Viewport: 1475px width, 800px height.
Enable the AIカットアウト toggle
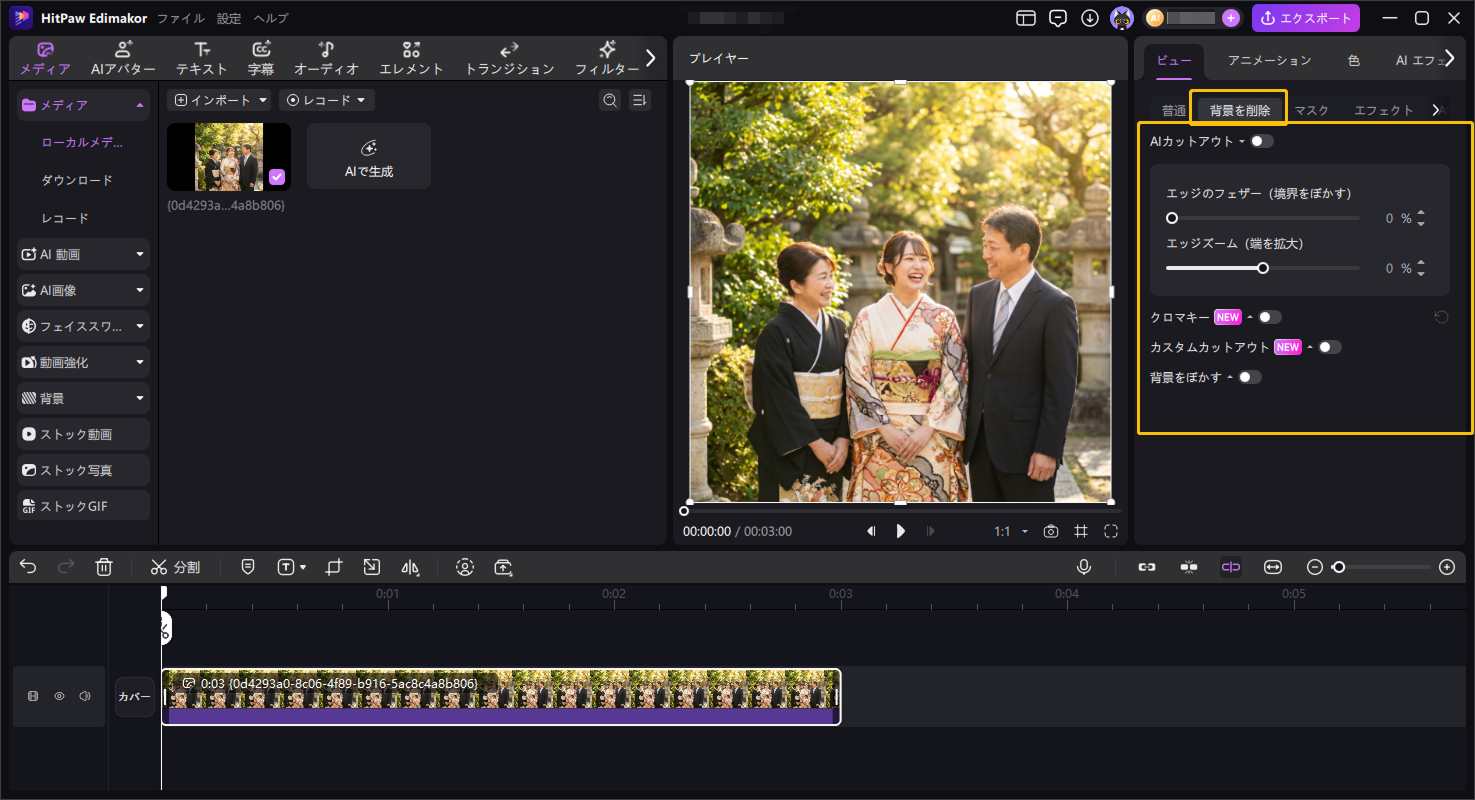(x=1262, y=141)
